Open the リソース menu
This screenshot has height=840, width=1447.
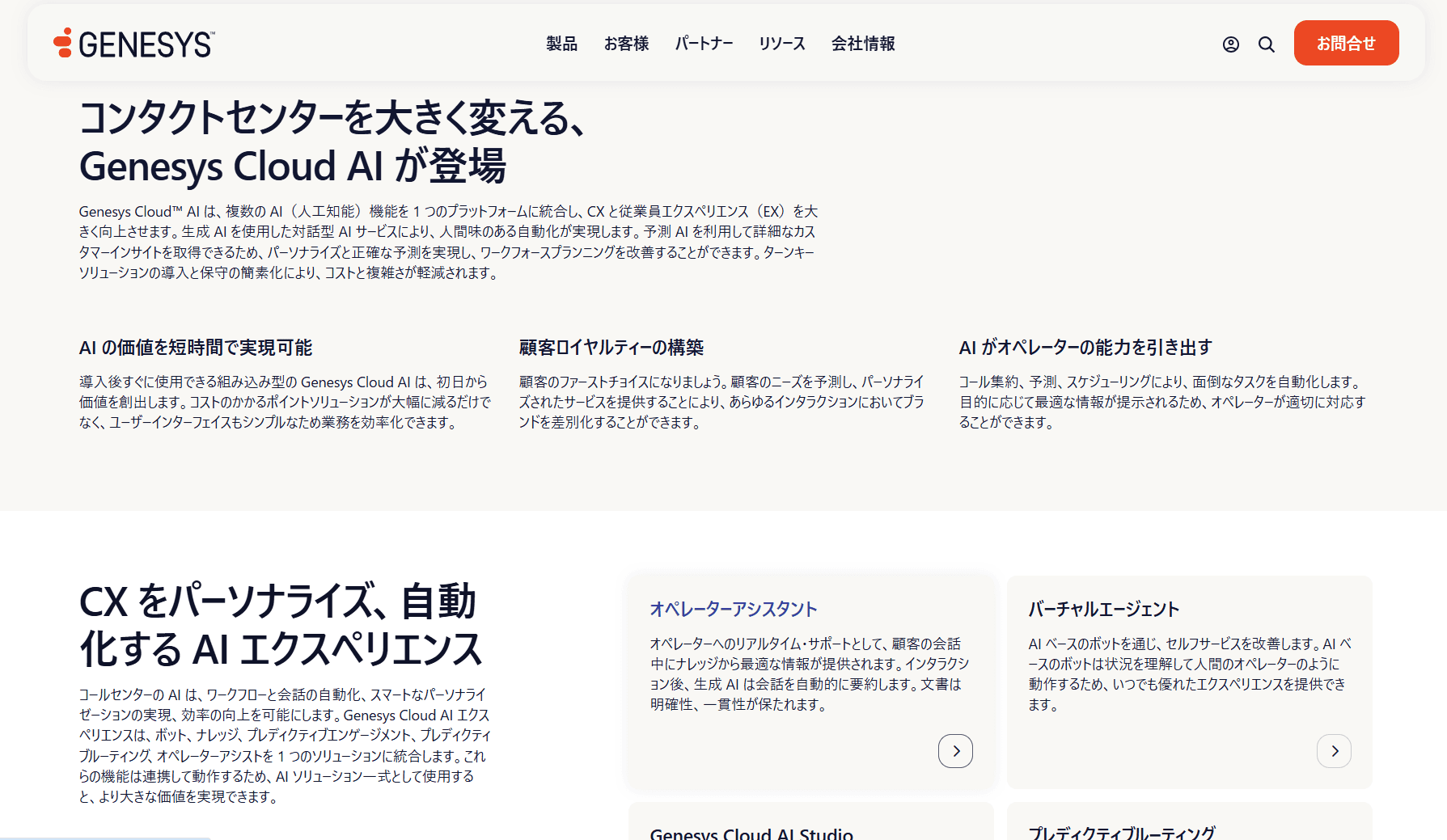pyautogui.click(x=782, y=44)
